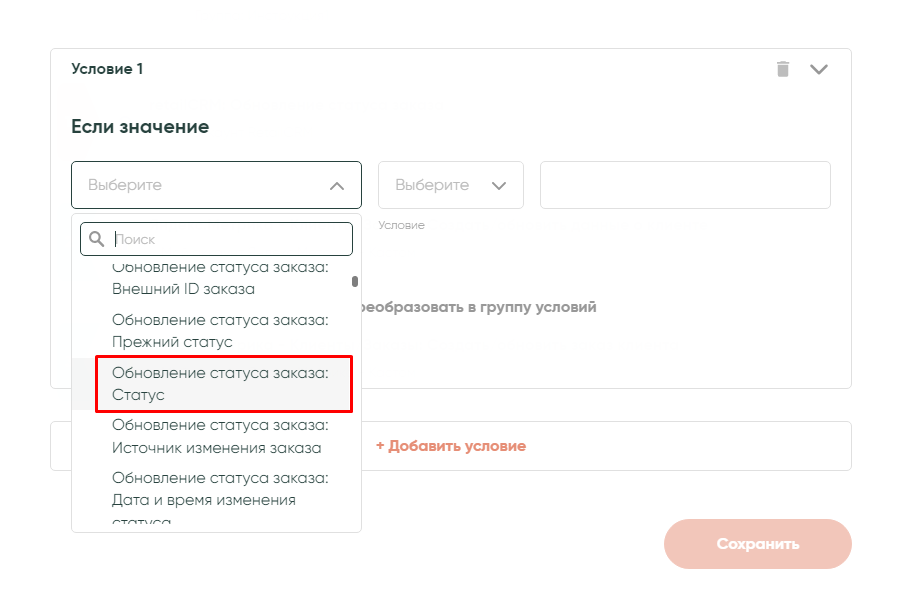The height and width of the screenshot is (594, 904).
Task: Click the 'Условие' caption under the dropdown
Action: 401,226
